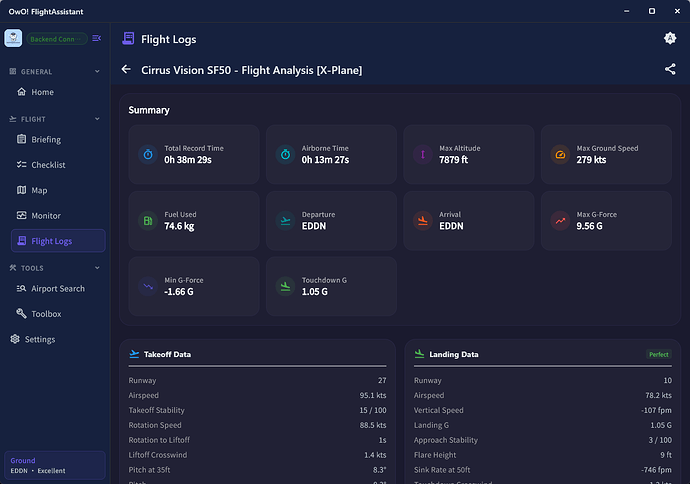Click the Arrival plane icon

tap(422, 220)
